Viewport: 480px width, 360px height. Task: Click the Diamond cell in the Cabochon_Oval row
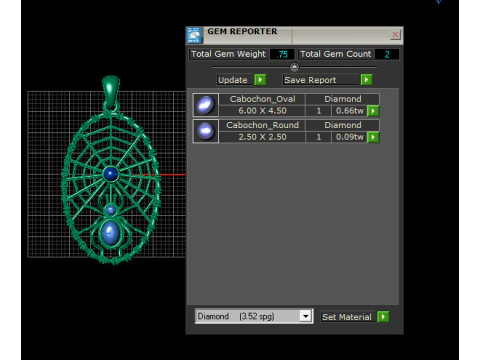coord(343,99)
